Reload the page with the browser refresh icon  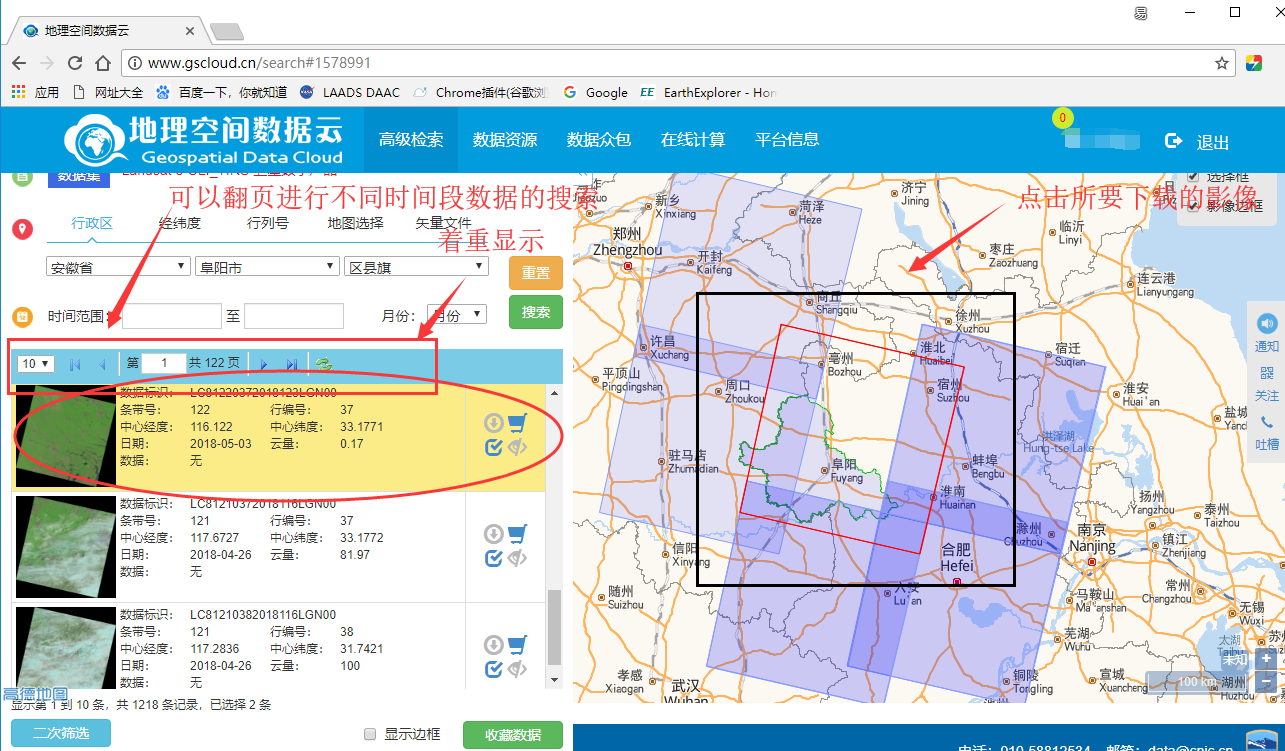tap(75, 63)
